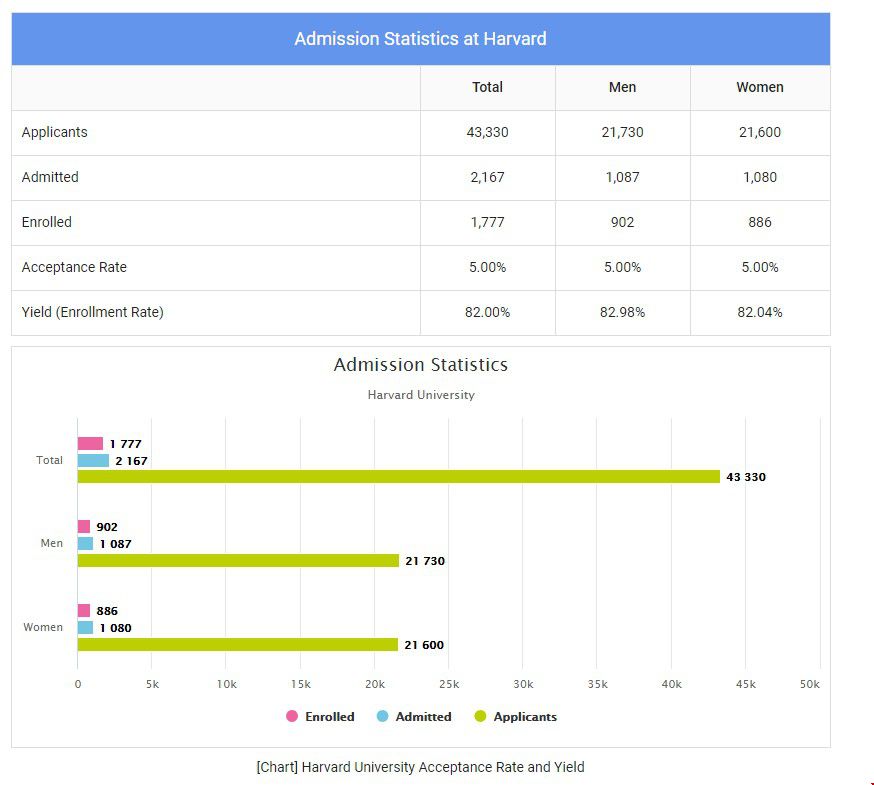Pick the pink Enrolled bar for Women
Image resolution: width=874 pixels, height=785 pixels.
[84, 610]
